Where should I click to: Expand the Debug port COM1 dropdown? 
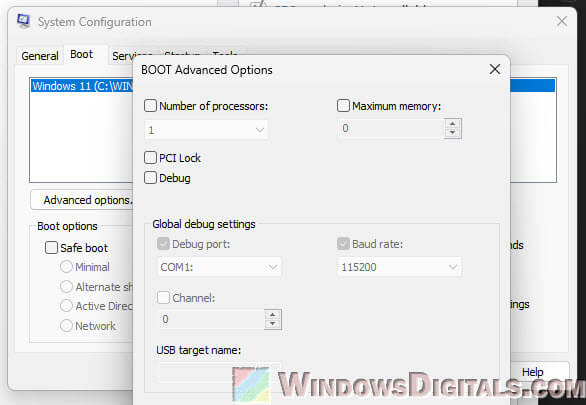(219, 267)
